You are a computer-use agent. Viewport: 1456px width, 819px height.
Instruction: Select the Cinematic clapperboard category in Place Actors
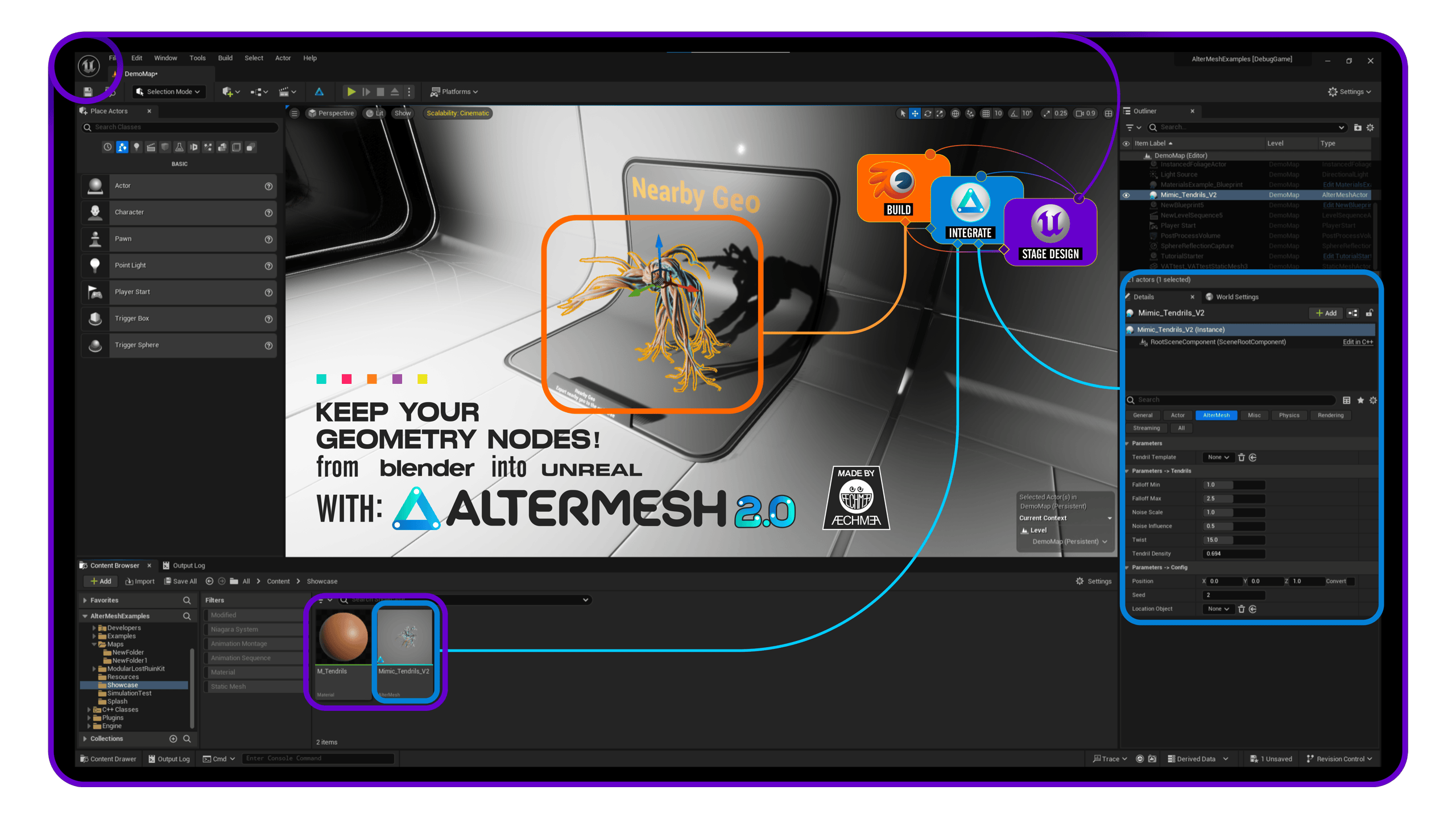pyautogui.click(x=151, y=147)
